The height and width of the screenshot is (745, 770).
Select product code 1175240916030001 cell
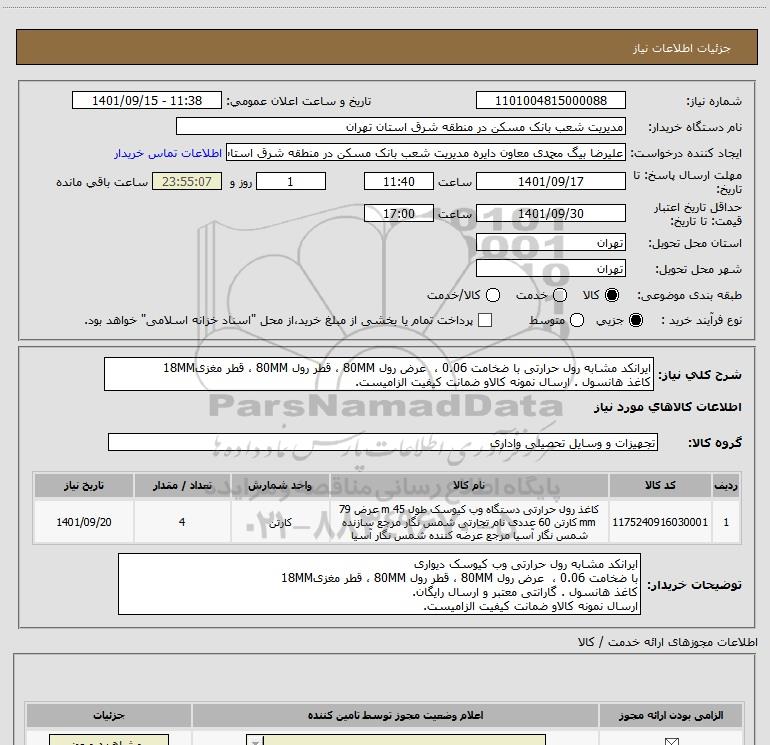[660, 522]
